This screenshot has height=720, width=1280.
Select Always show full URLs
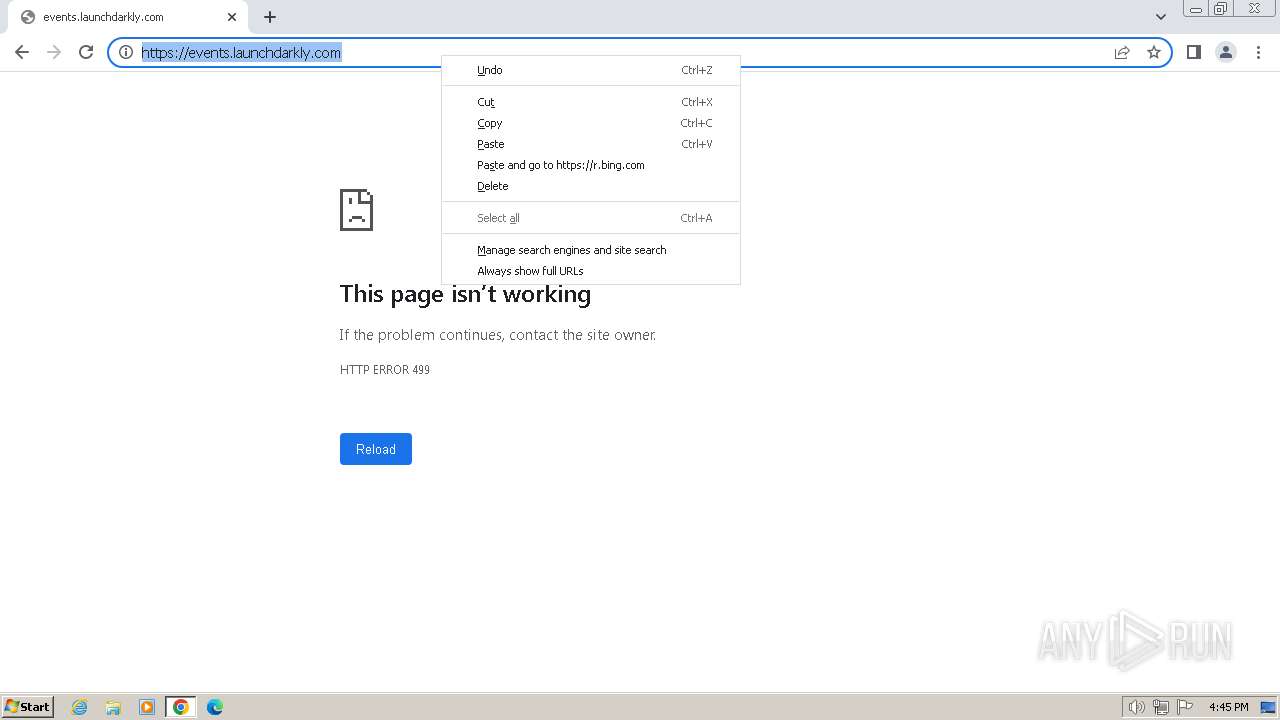pyautogui.click(x=591, y=271)
